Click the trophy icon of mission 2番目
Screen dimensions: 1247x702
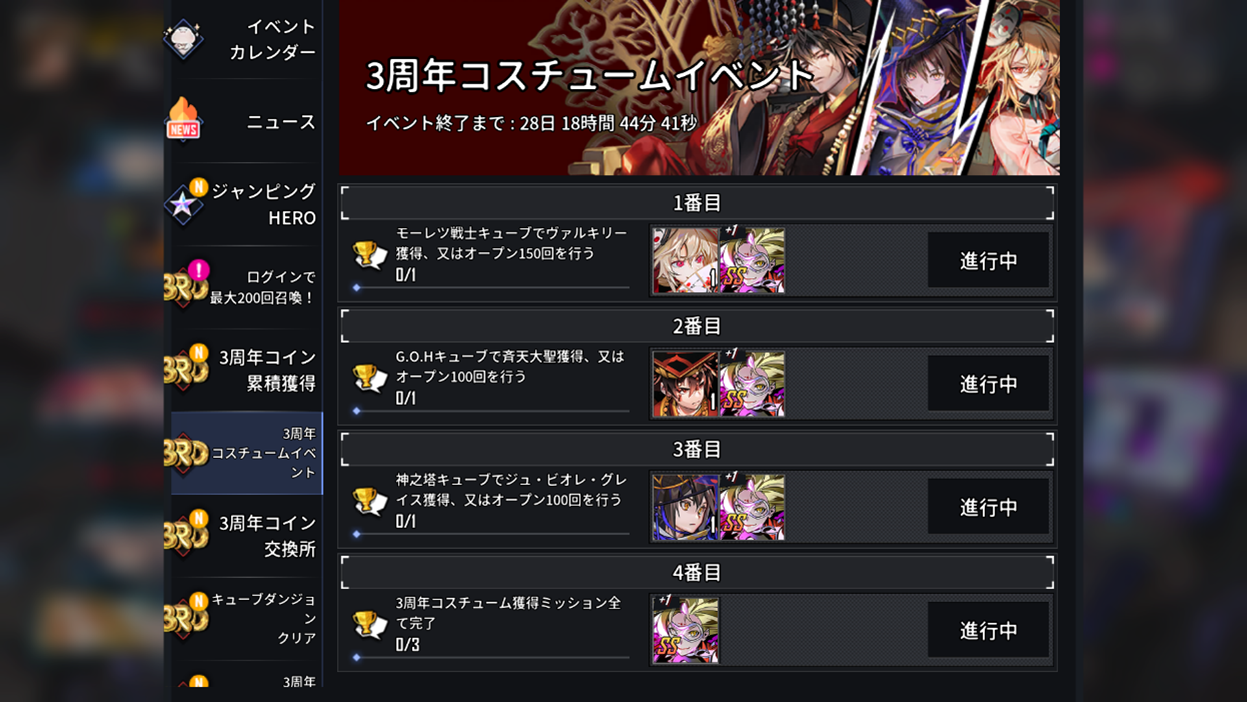tap(370, 378)
